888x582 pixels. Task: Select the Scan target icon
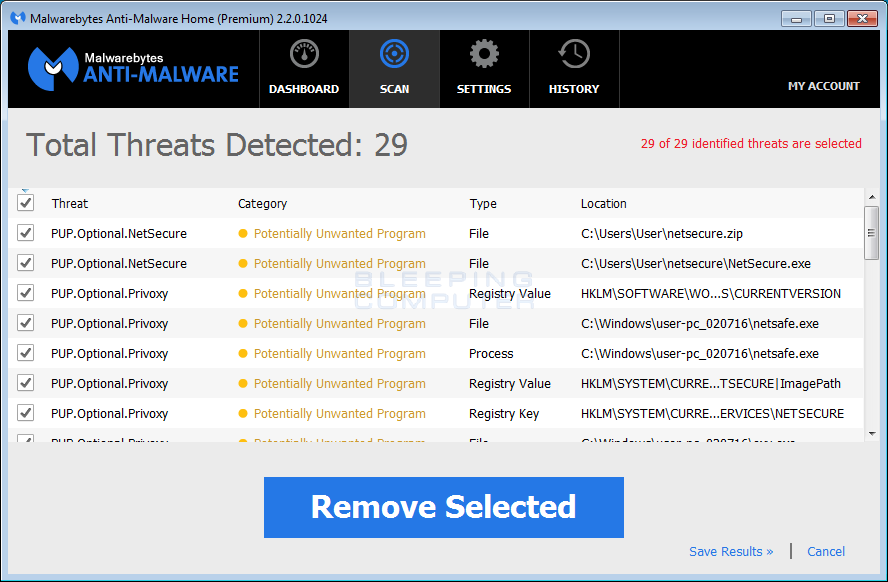pyautogui.click(x=394, y=54)
